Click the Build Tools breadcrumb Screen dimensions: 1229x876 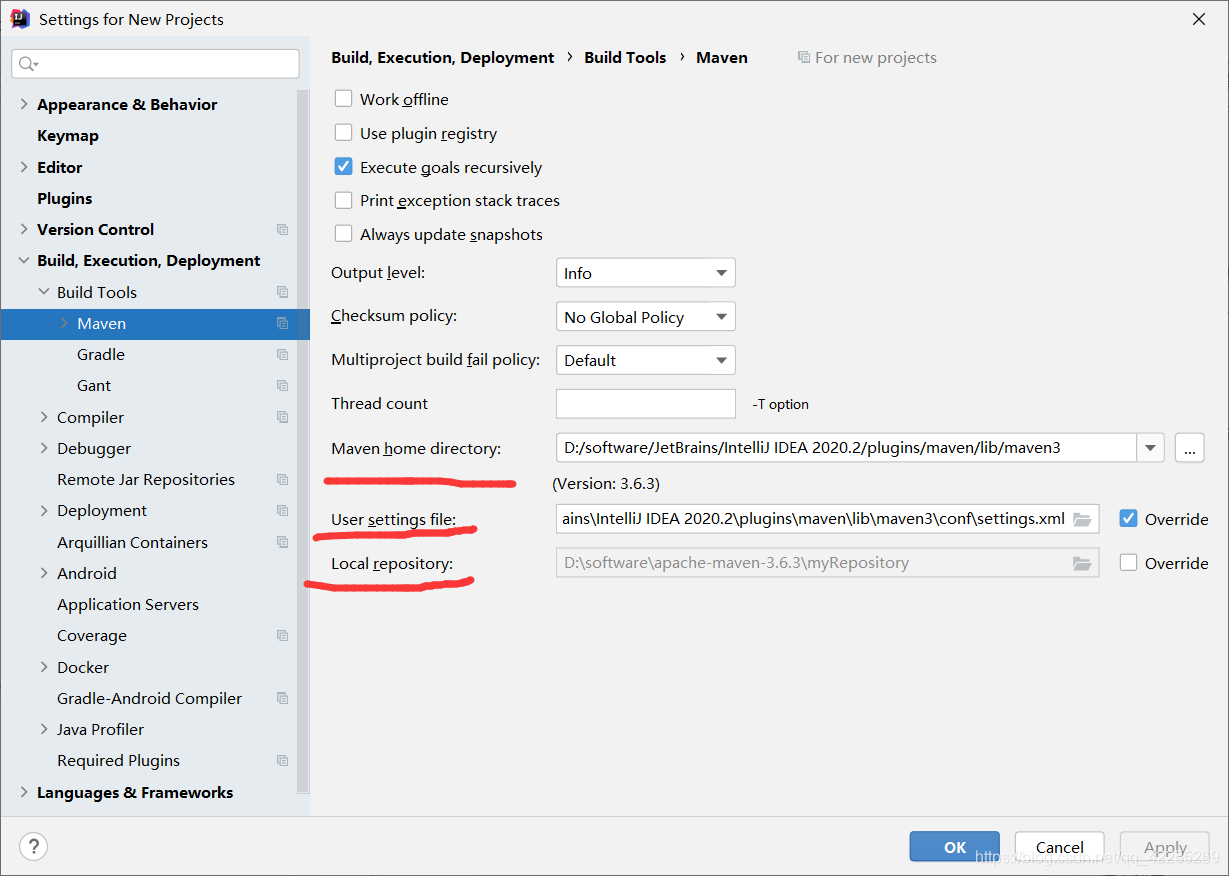[x=625, y=58]
